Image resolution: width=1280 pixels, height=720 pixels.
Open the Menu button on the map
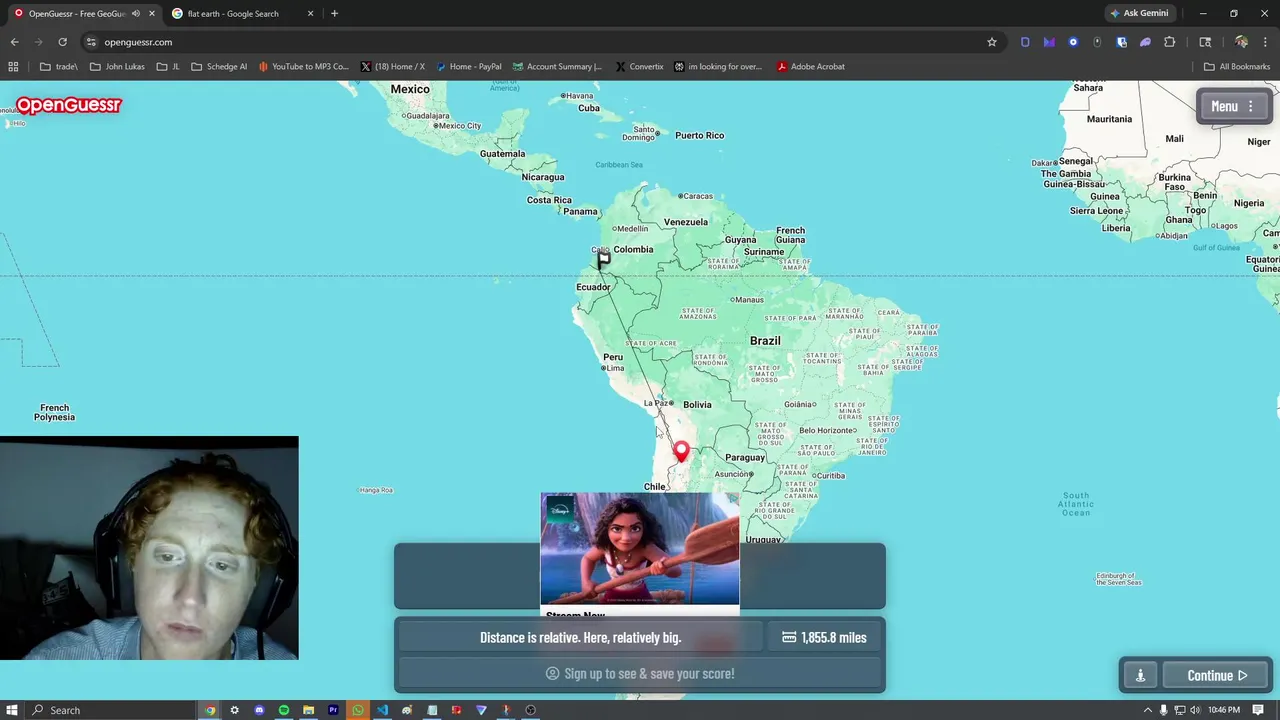tap(1233, 106)
